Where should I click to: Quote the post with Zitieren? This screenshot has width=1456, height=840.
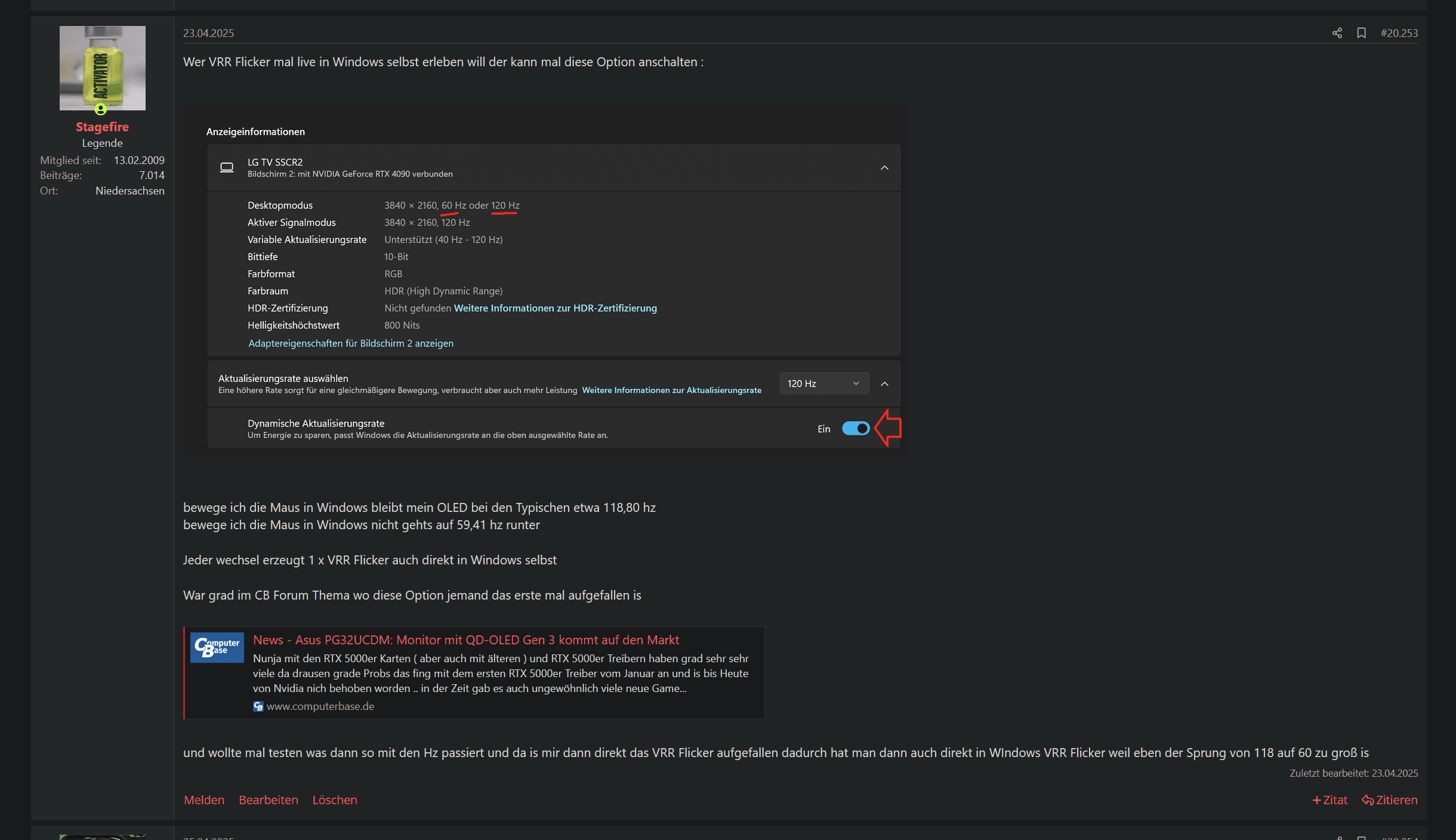tap(1389, 800)
